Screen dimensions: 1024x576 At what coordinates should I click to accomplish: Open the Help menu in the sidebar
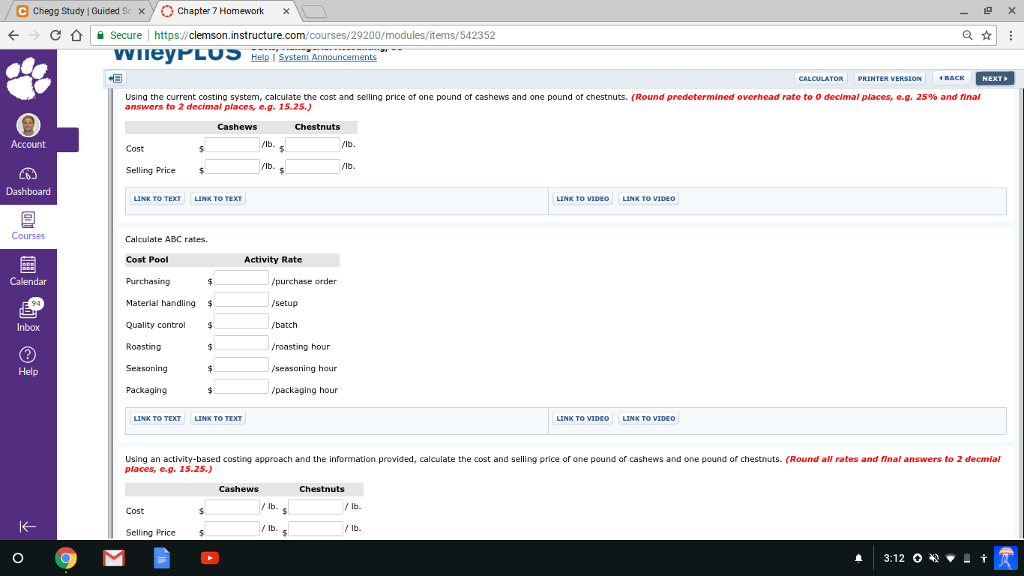(28, 361)
